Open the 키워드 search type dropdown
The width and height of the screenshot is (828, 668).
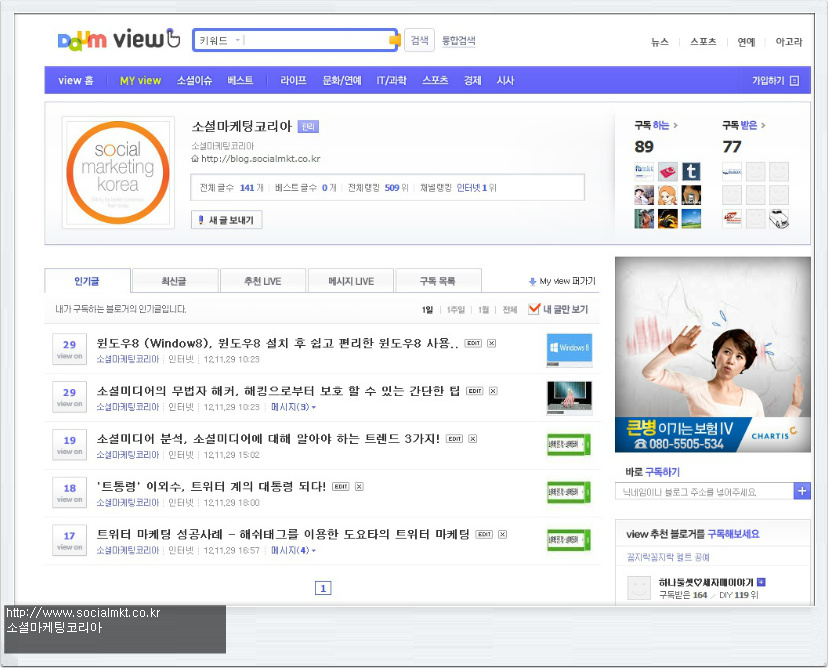(219, 40)
